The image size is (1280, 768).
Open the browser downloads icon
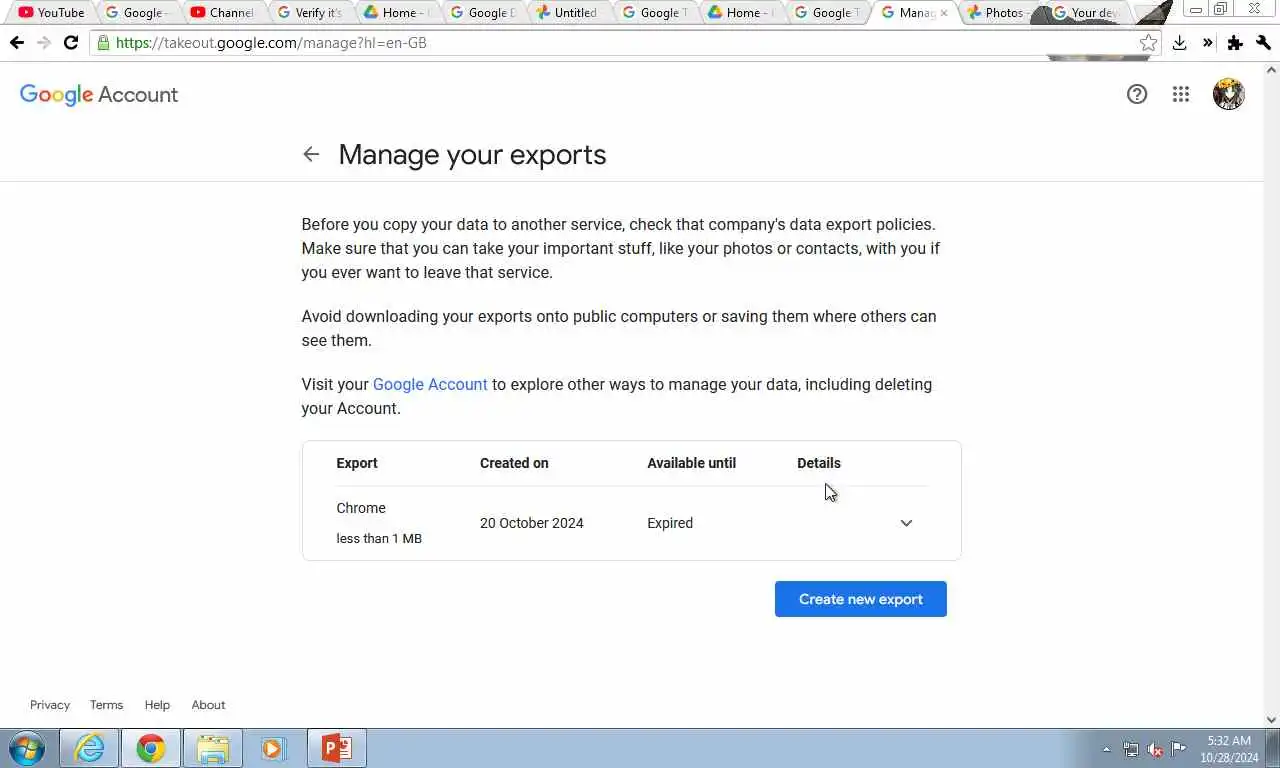click(x=1180, y=43)
